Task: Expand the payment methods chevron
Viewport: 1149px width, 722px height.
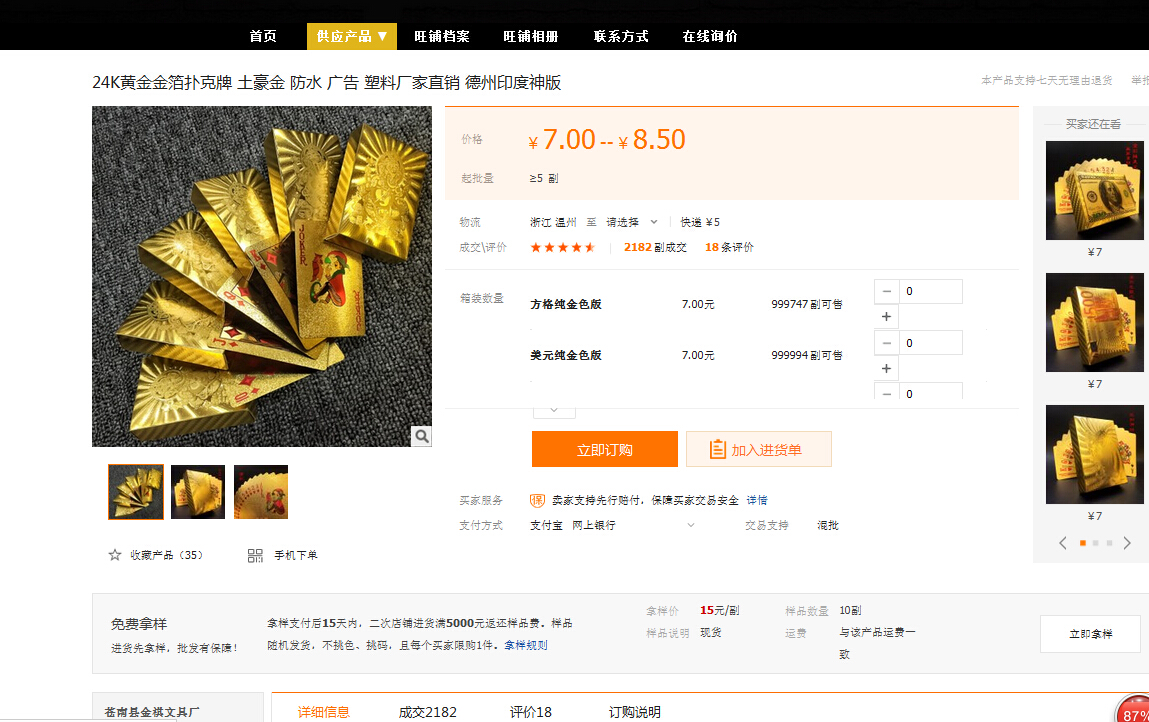Action: pyautogui.click(x=690, y=525)
